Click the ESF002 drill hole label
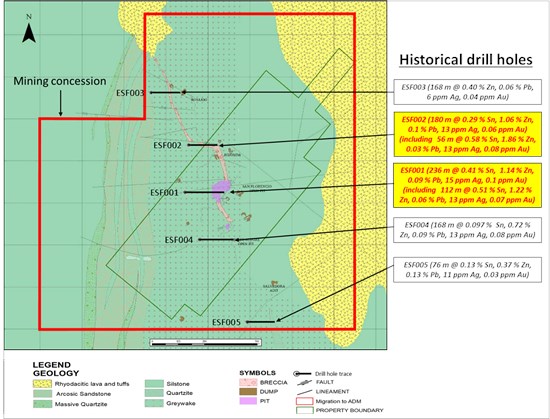The width and height of the screenshot is (550, 419). coord(167,145)
